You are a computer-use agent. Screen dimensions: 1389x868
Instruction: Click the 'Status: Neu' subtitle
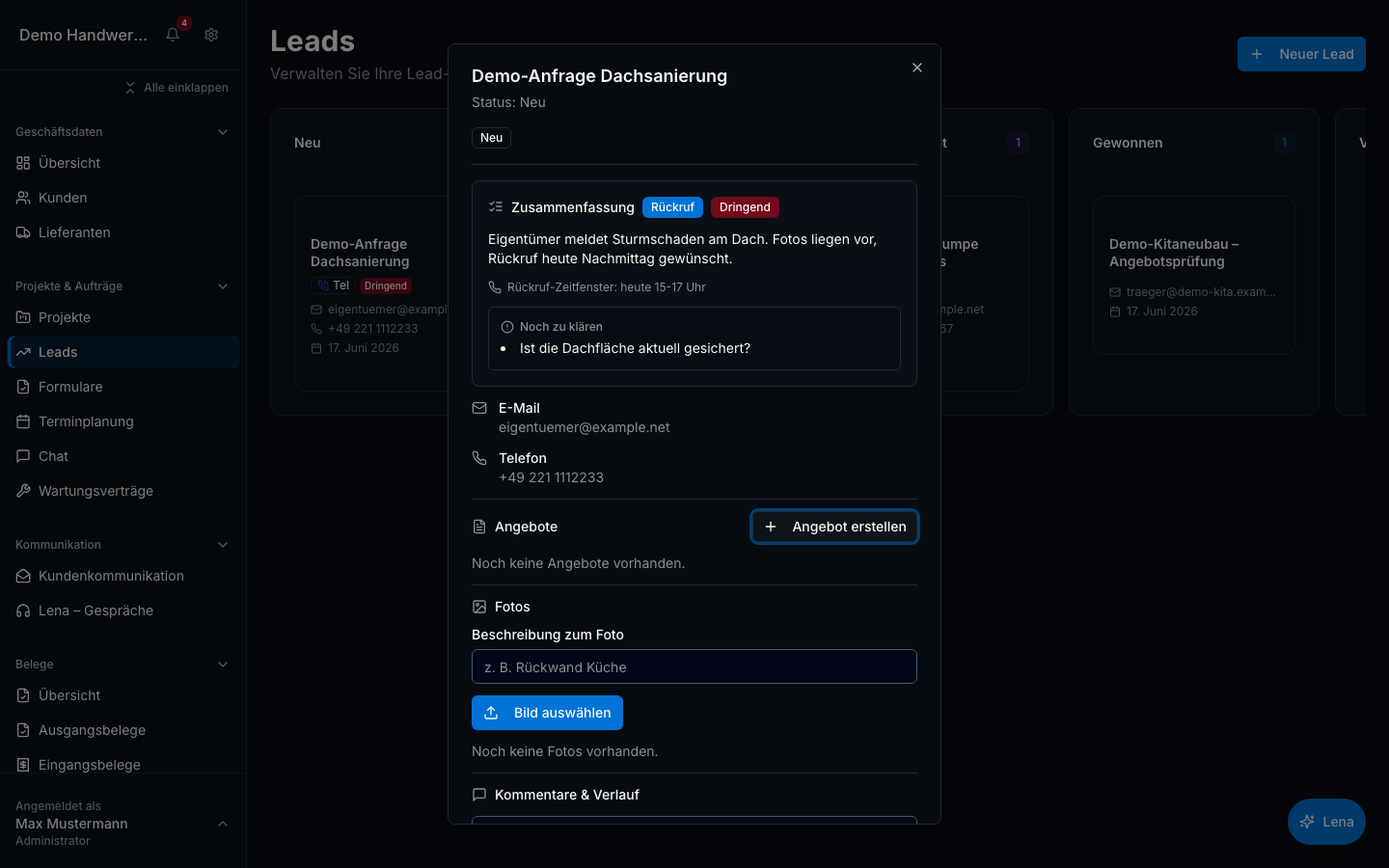point(508,102)
